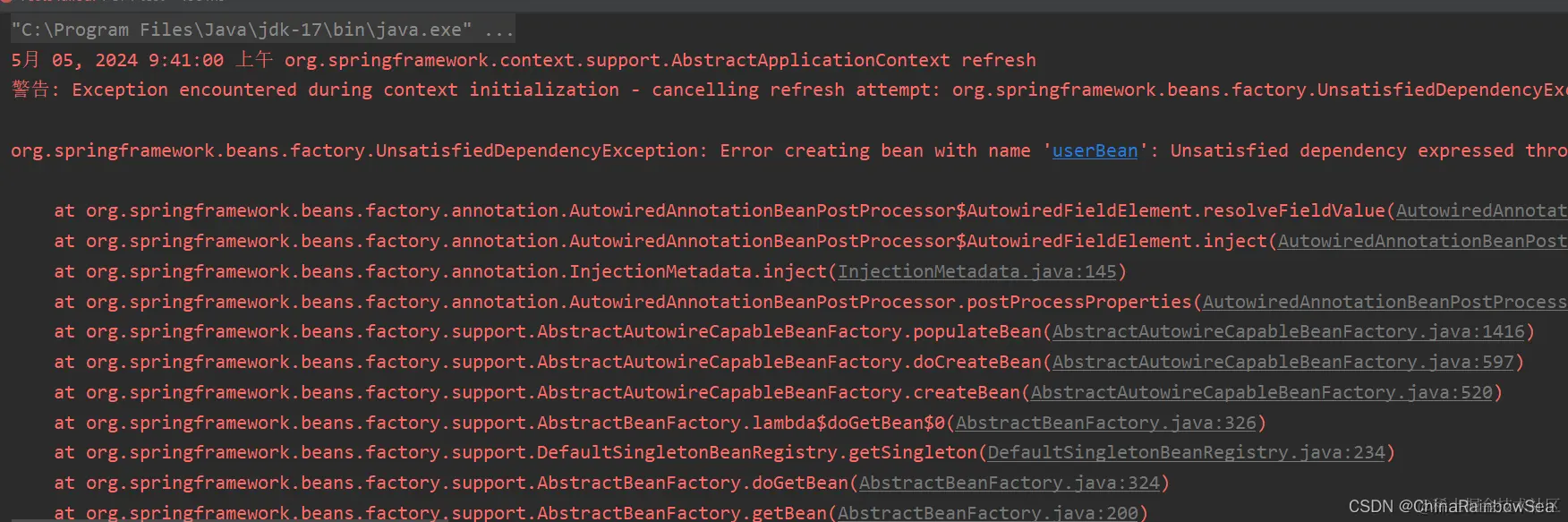
Task: Click the 警告 exception warning line
Action: click(x=788, y=90)
